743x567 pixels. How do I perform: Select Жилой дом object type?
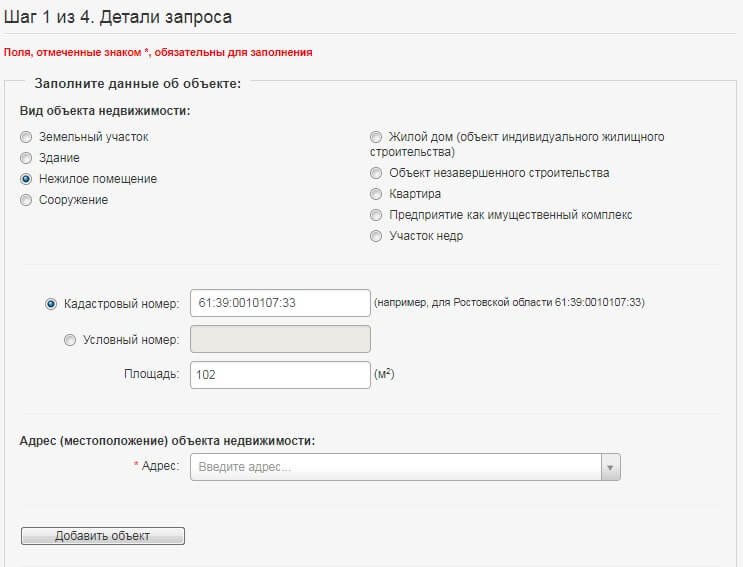(x=376, y=137)
